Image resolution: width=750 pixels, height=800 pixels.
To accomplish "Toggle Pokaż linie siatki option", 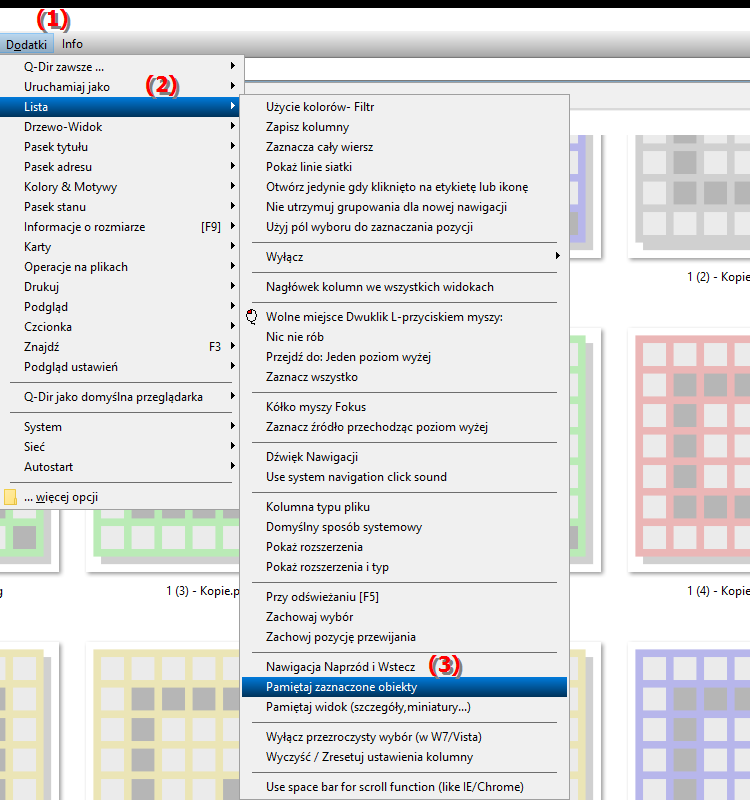I will click(404, 167).
